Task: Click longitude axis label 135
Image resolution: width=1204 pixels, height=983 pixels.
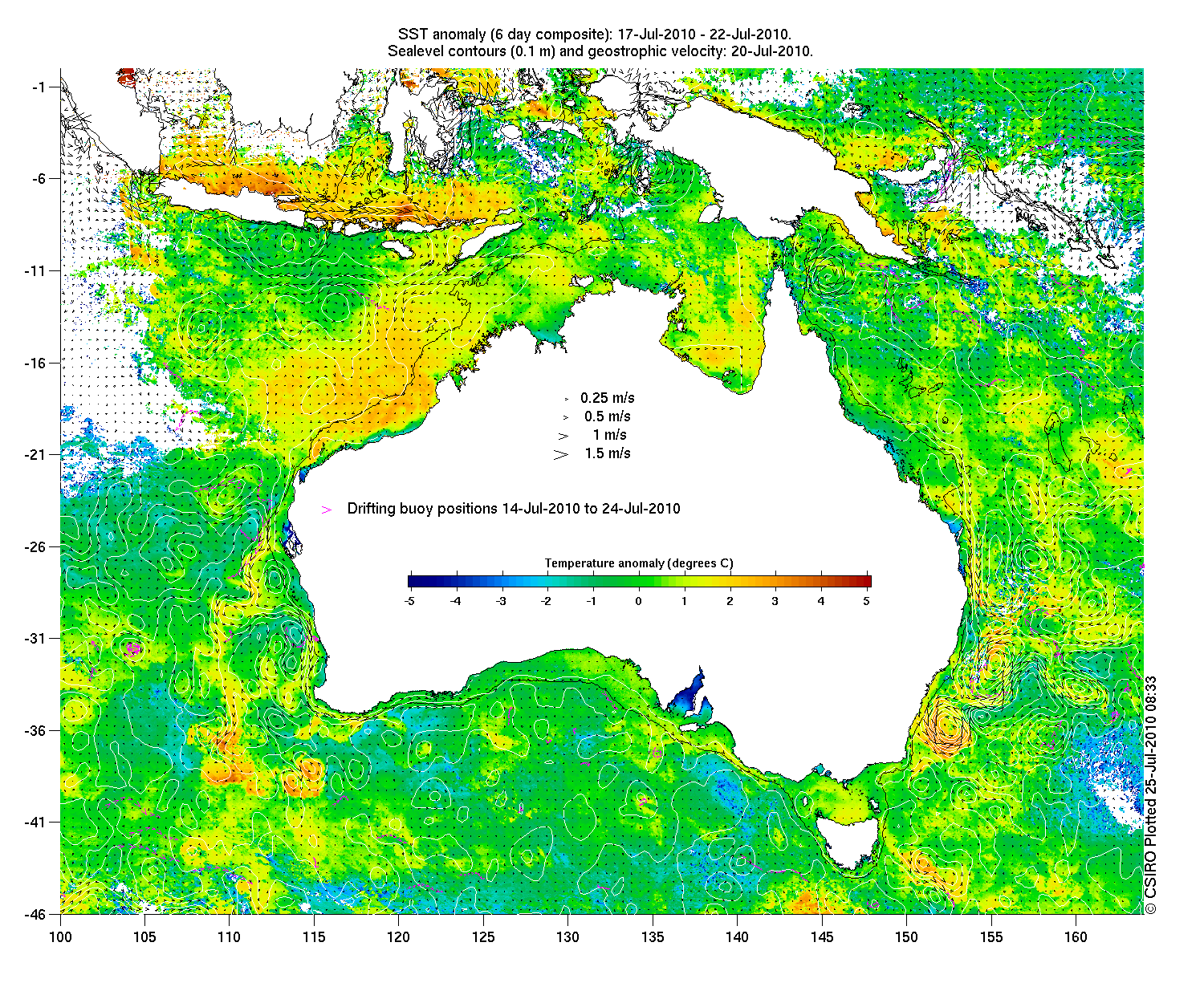Action: pyautogui.click(x=653, y=936)
